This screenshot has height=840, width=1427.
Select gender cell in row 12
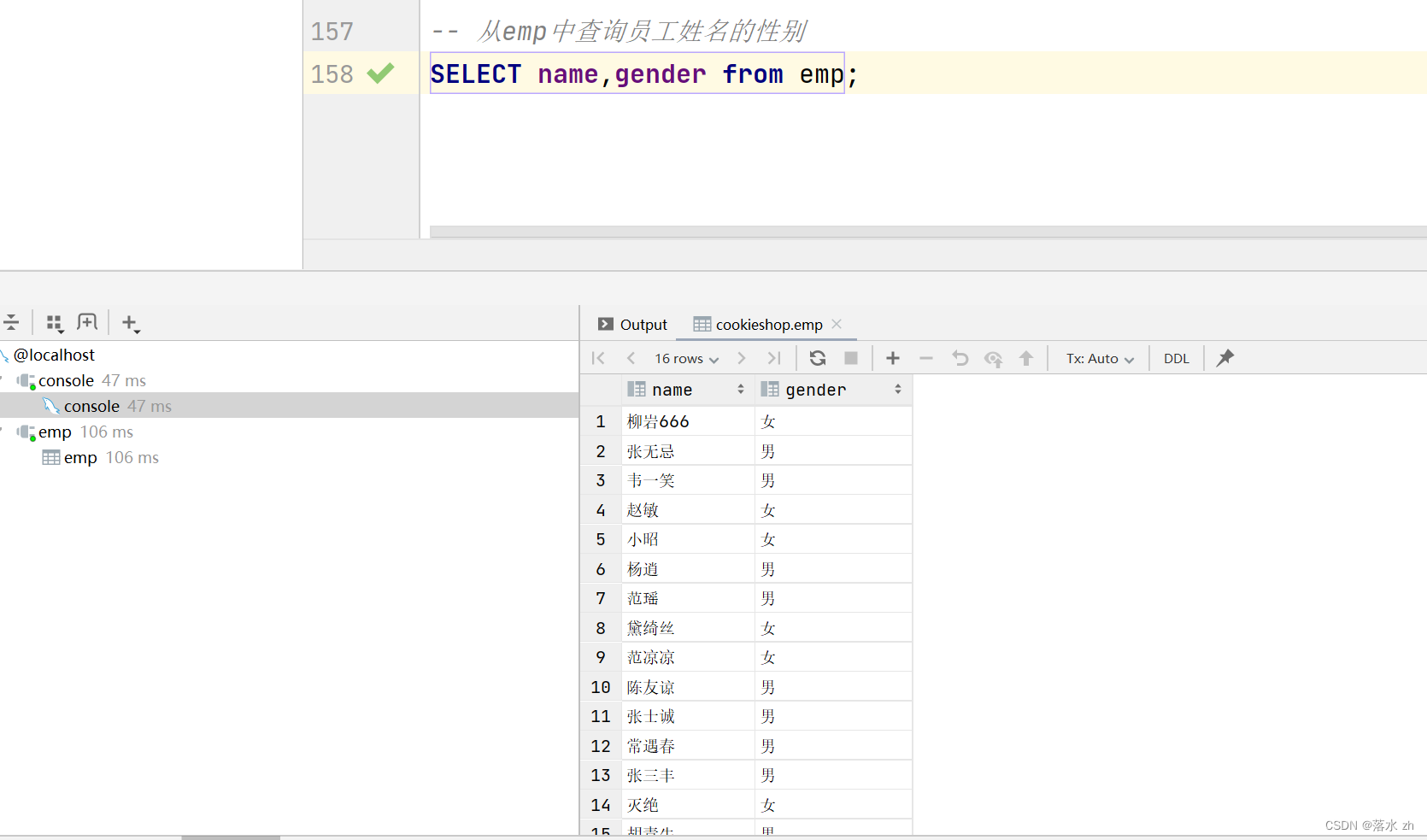(833, 746)
